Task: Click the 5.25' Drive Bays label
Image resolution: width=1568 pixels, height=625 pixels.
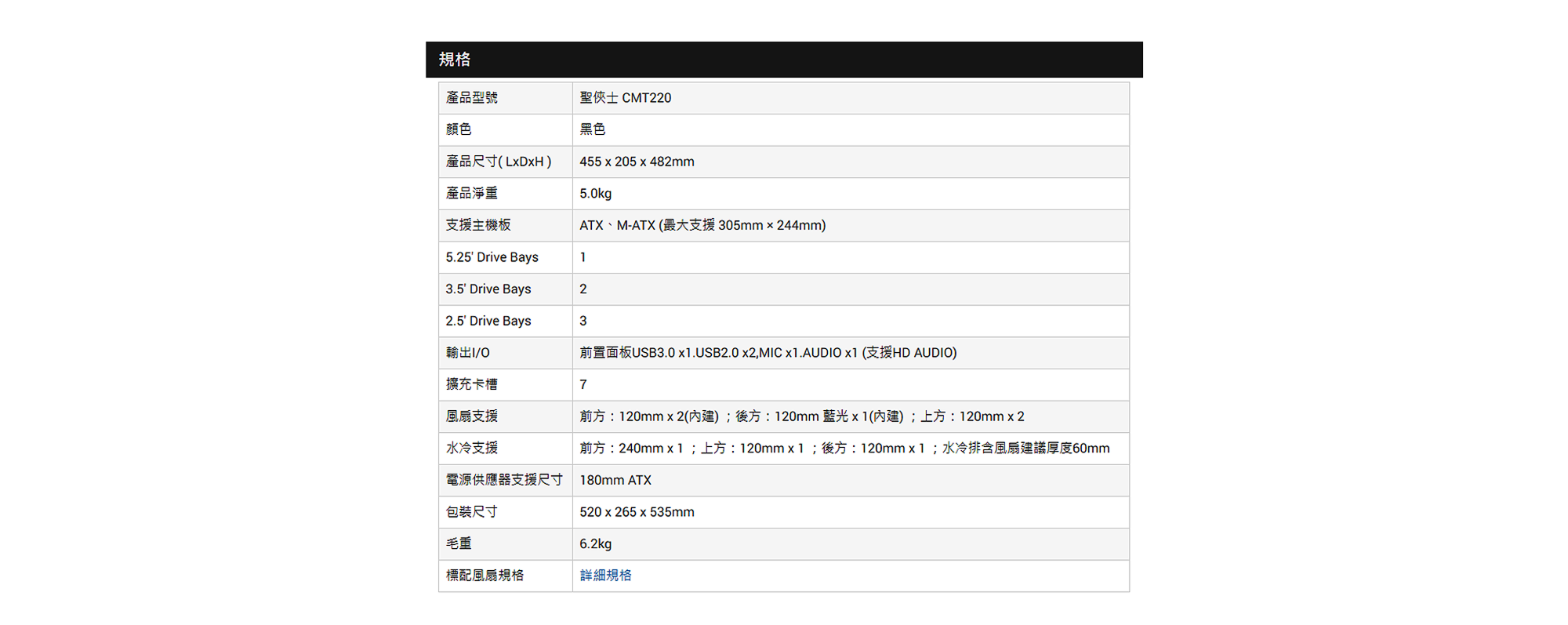Action: [492, 257]
